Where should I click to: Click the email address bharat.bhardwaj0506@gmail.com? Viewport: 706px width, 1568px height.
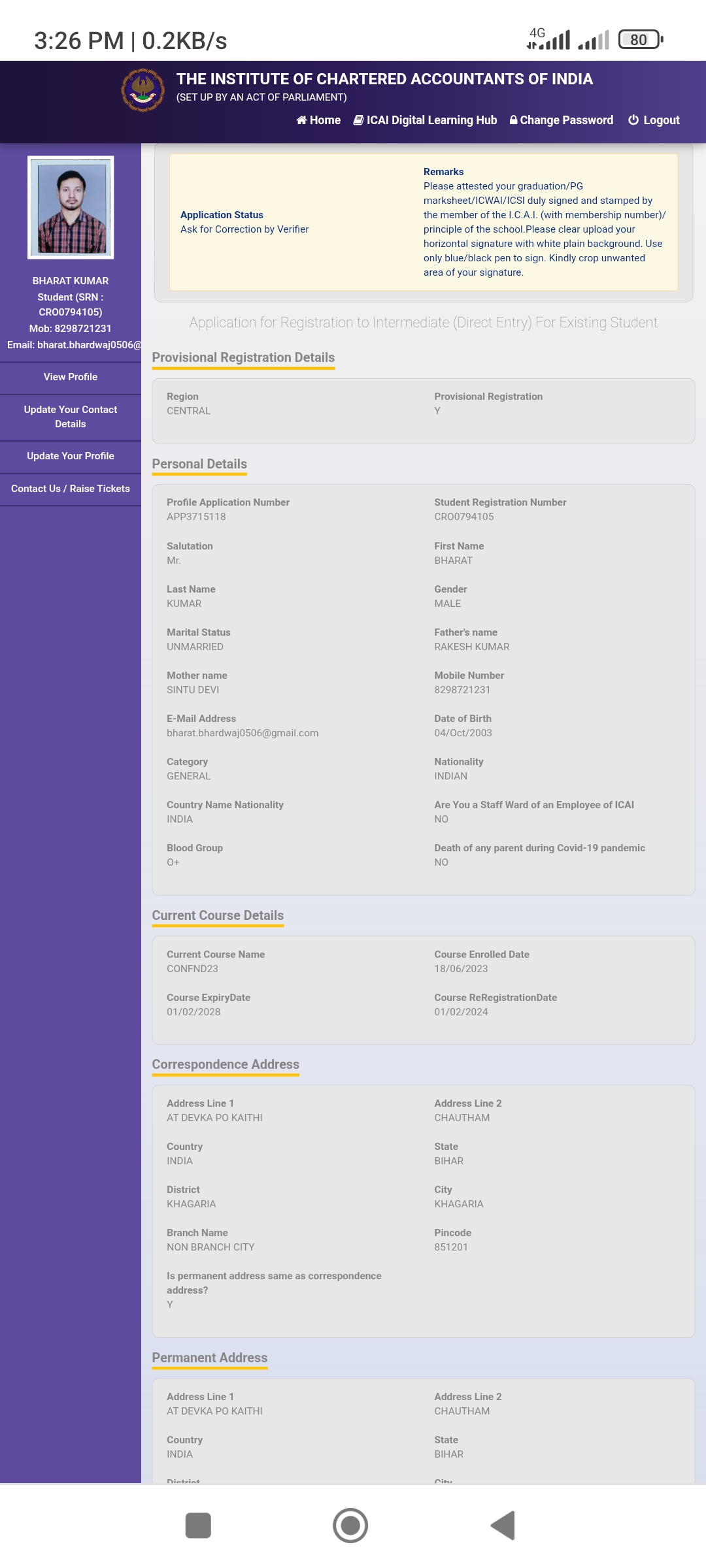coord(243,733)
